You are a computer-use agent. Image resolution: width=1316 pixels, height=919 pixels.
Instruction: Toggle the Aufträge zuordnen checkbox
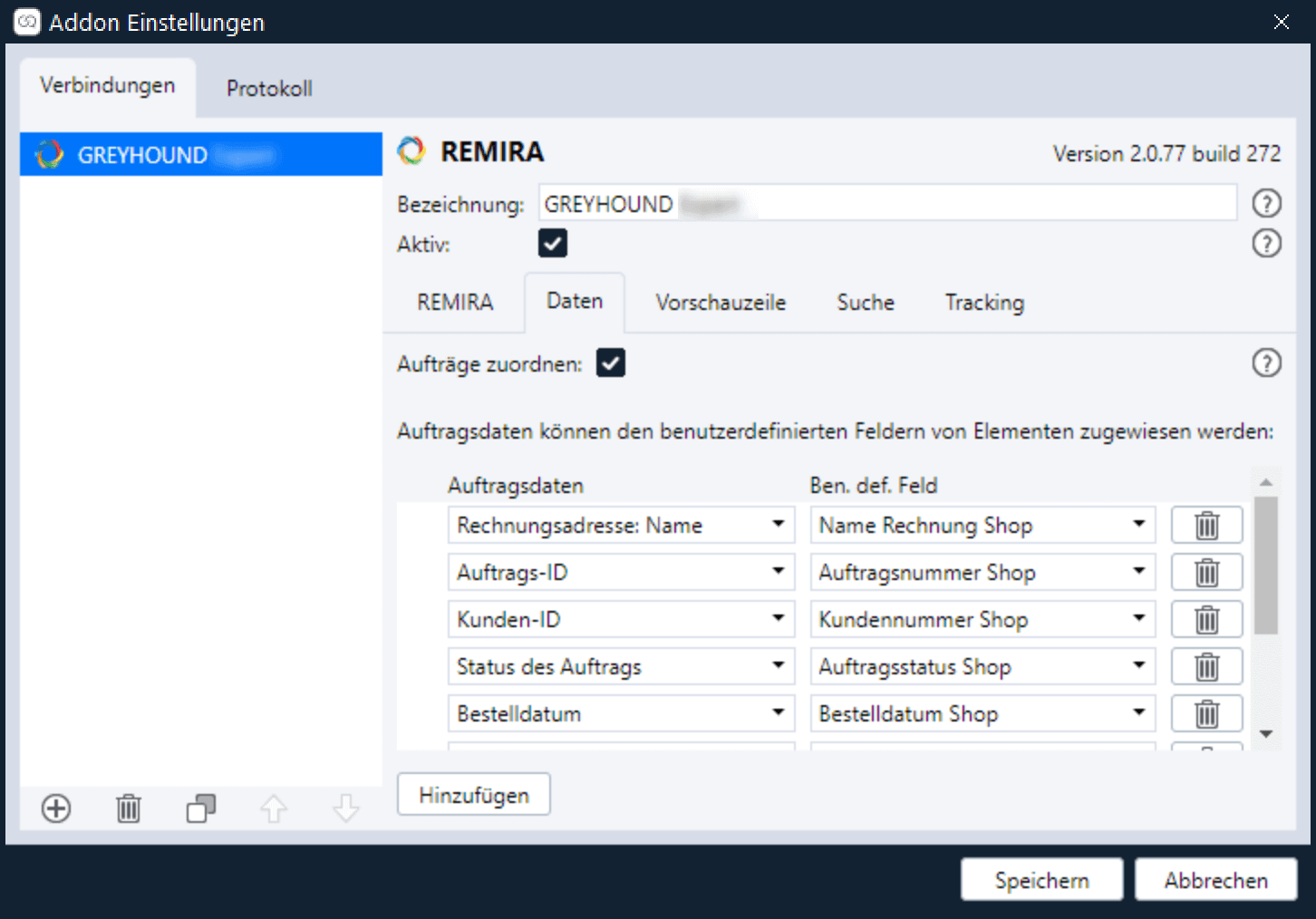pyautogui.click(x=611, y=363)
